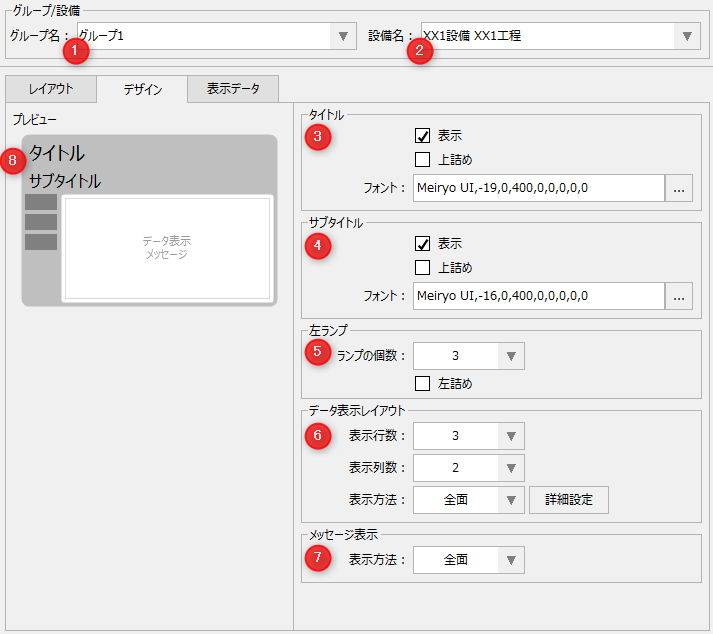Screen dimensions: 713x634
Task: Enable the 左詰め lamp checkbox
Action: 422,384
